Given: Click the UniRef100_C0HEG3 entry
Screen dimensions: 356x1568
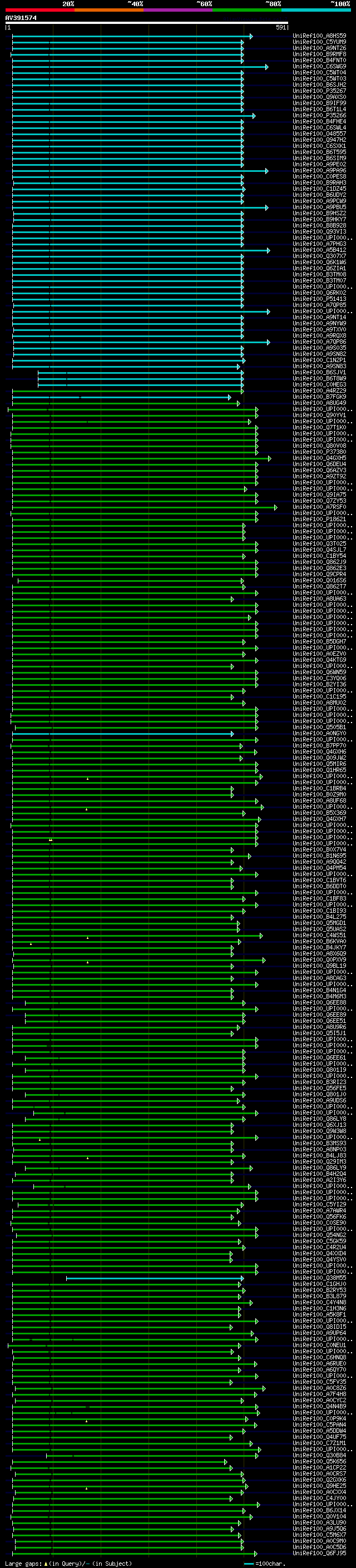Looking at the screenshot, I should [x=319, y=384].
